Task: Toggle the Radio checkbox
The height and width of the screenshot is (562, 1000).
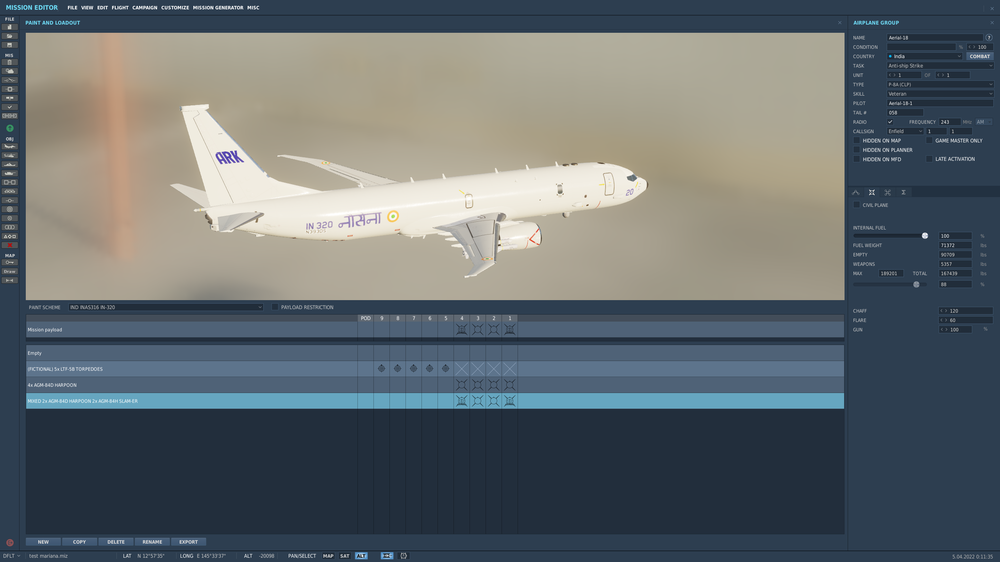Action: [x=890, y=122]
